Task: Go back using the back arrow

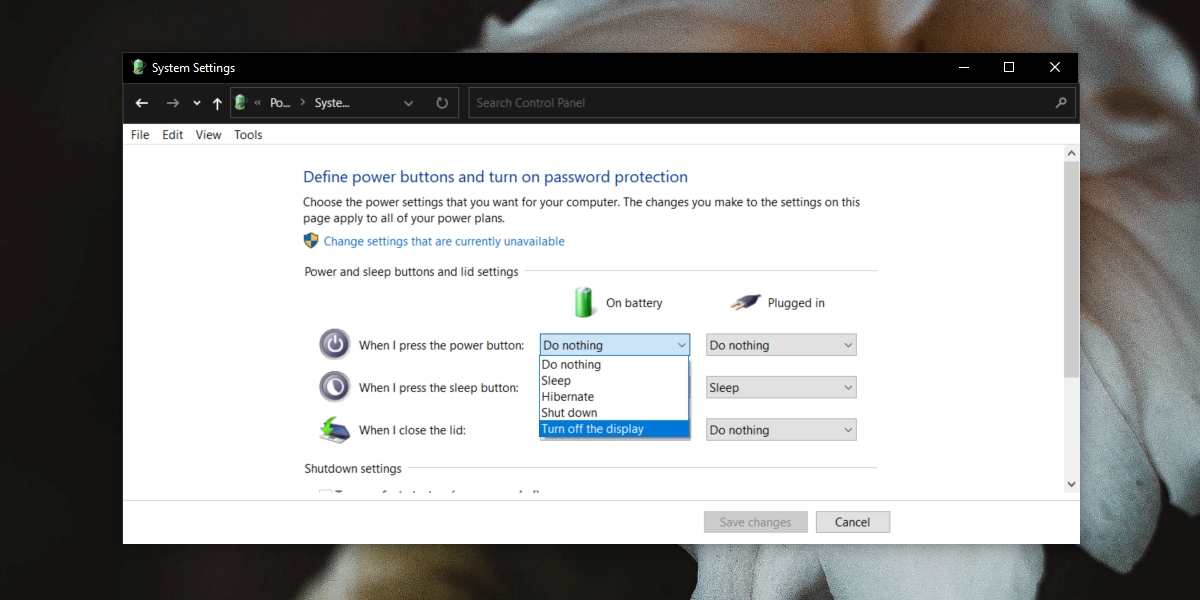Action: [142, 103]
